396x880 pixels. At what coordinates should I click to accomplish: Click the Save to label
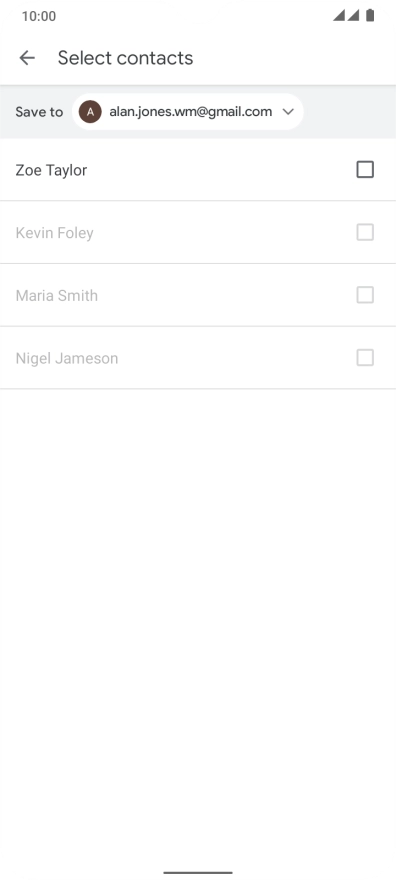pos(39,112)
